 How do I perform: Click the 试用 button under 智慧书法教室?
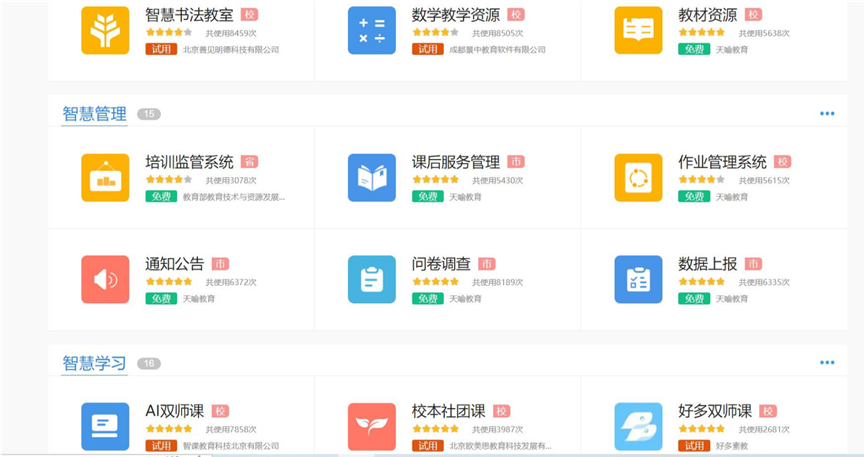point(161,49)
